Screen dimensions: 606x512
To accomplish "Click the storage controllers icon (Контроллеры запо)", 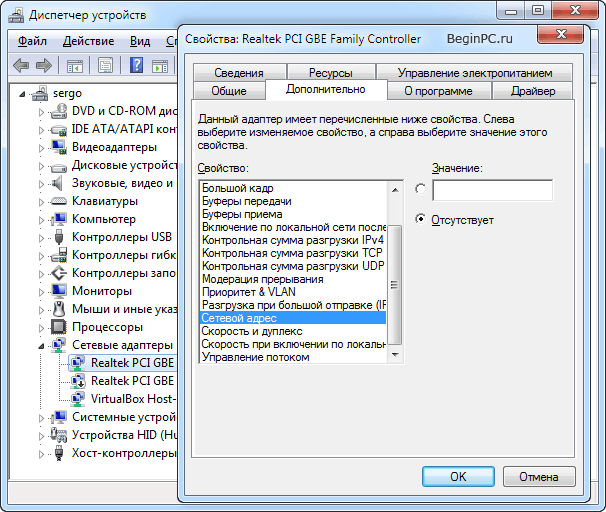I will [59, 273].
